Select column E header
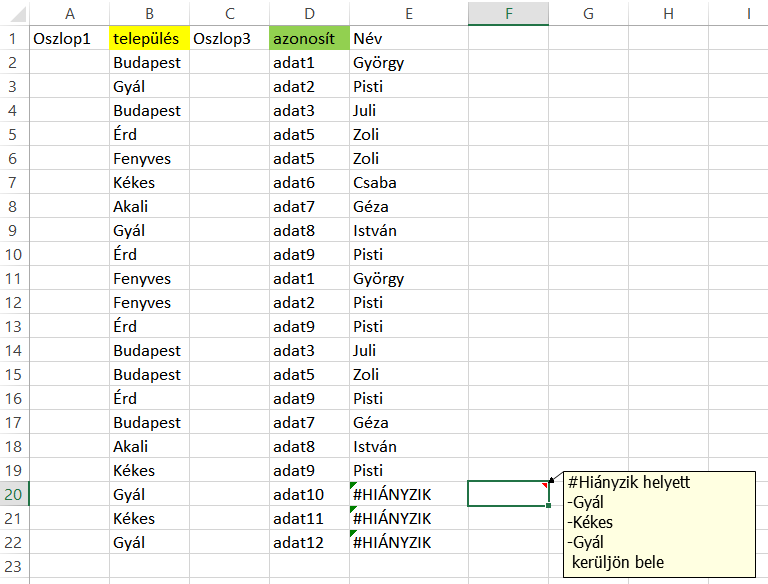The width and height of the screenshot is (768, 584). point(409,13)
